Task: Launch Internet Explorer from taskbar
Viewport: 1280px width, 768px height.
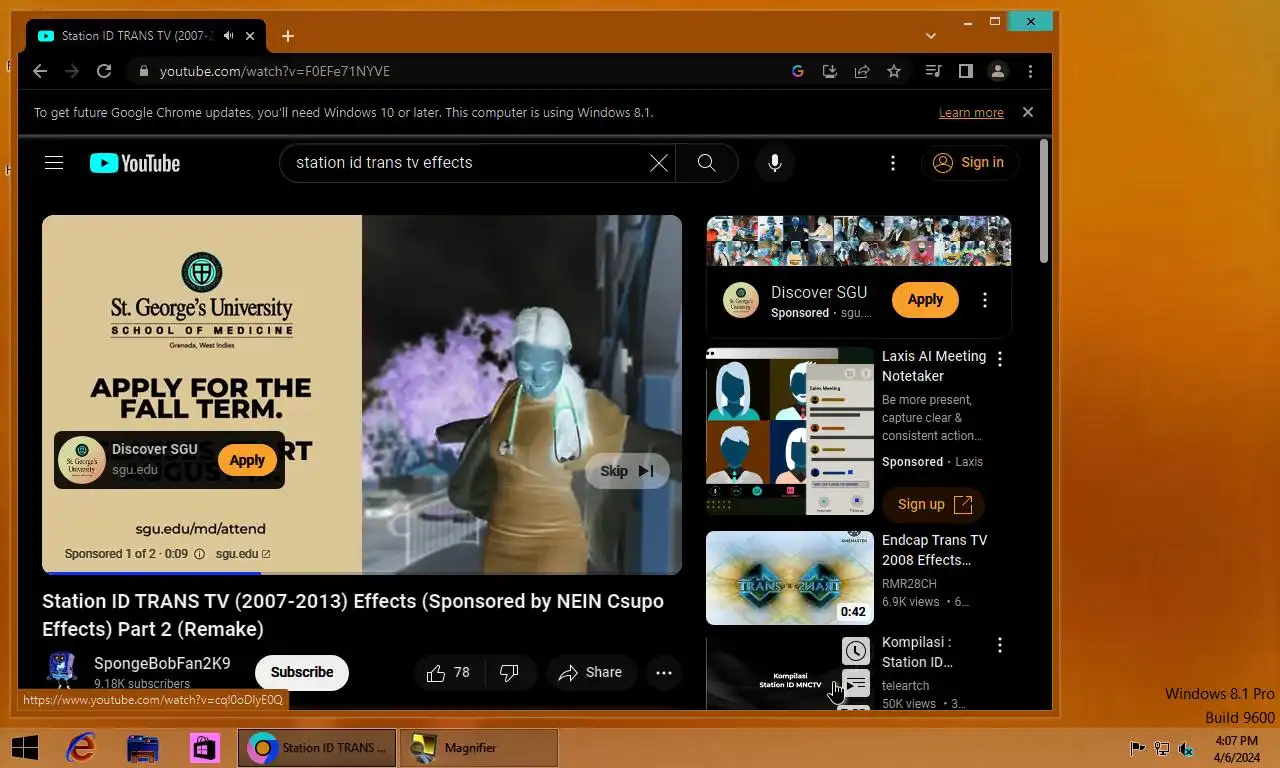Action: (x=81, y=747)
